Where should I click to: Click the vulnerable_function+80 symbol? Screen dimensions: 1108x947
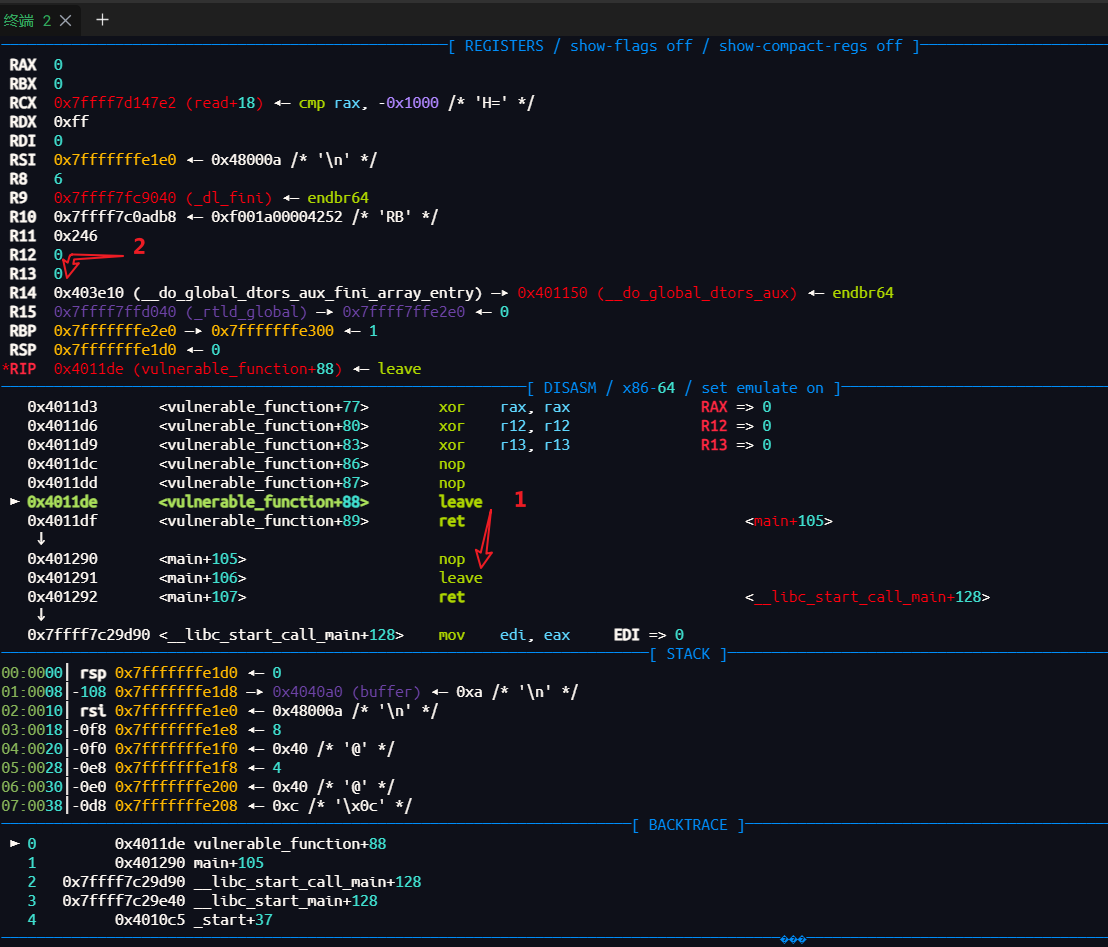264,427
